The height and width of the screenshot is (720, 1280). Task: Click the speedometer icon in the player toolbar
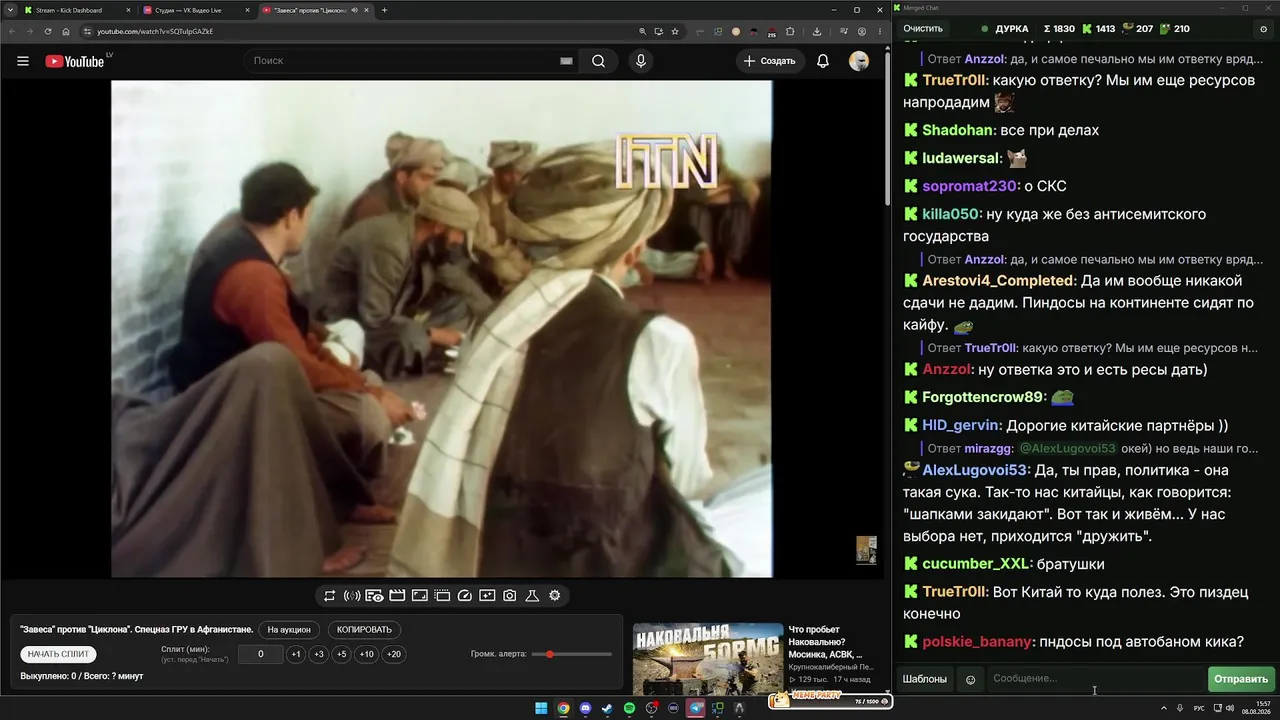click(464, 596)
